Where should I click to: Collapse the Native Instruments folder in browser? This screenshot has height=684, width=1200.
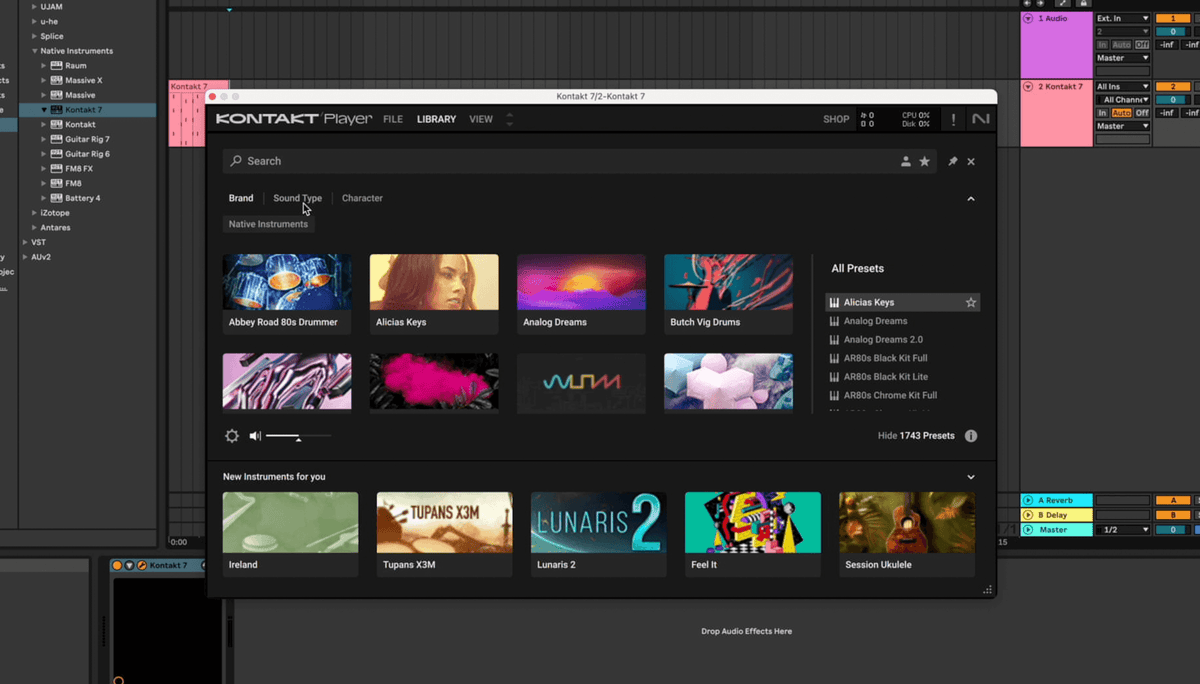[x=35, y=51]
